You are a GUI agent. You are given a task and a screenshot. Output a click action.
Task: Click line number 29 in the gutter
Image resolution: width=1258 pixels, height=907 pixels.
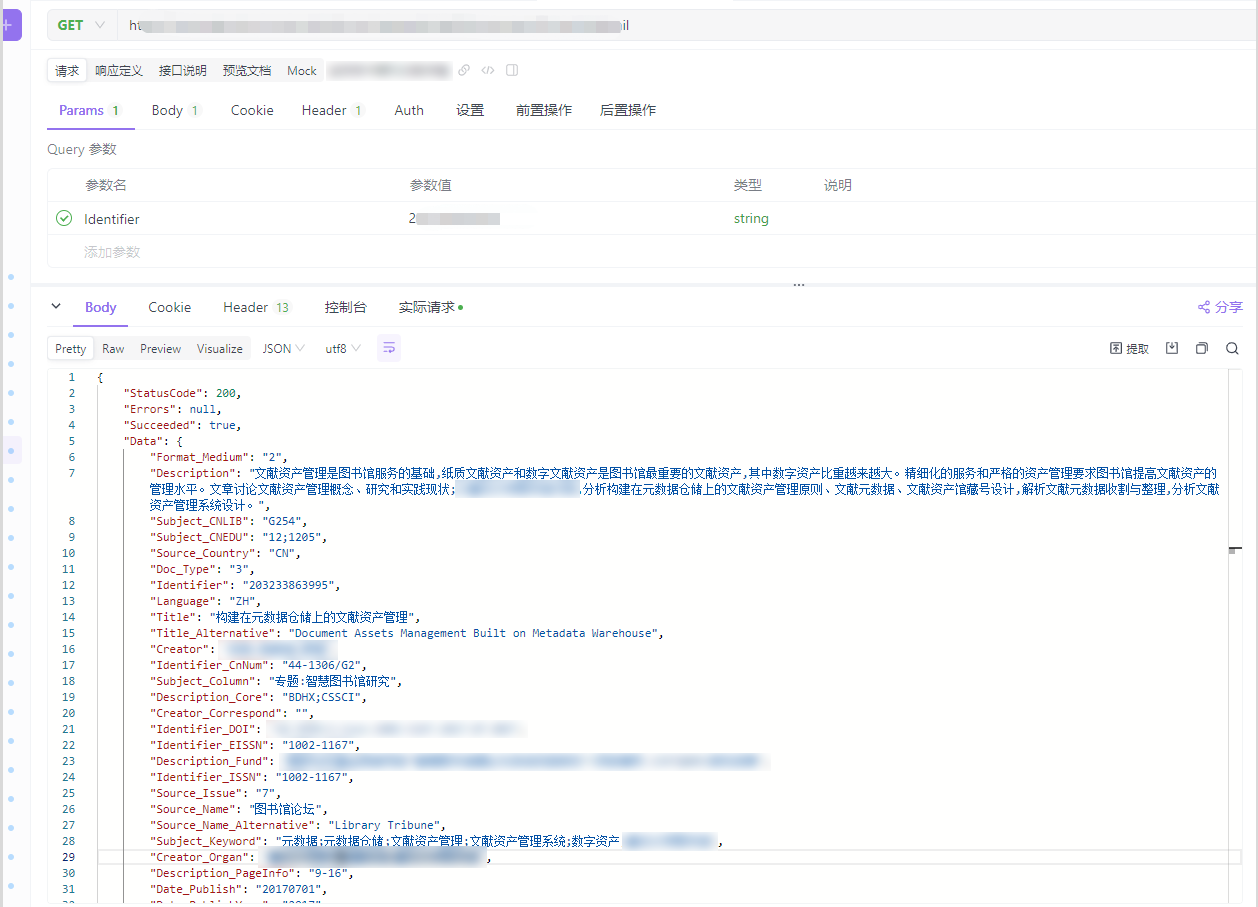pyautogui.click(x=68, y=857)
